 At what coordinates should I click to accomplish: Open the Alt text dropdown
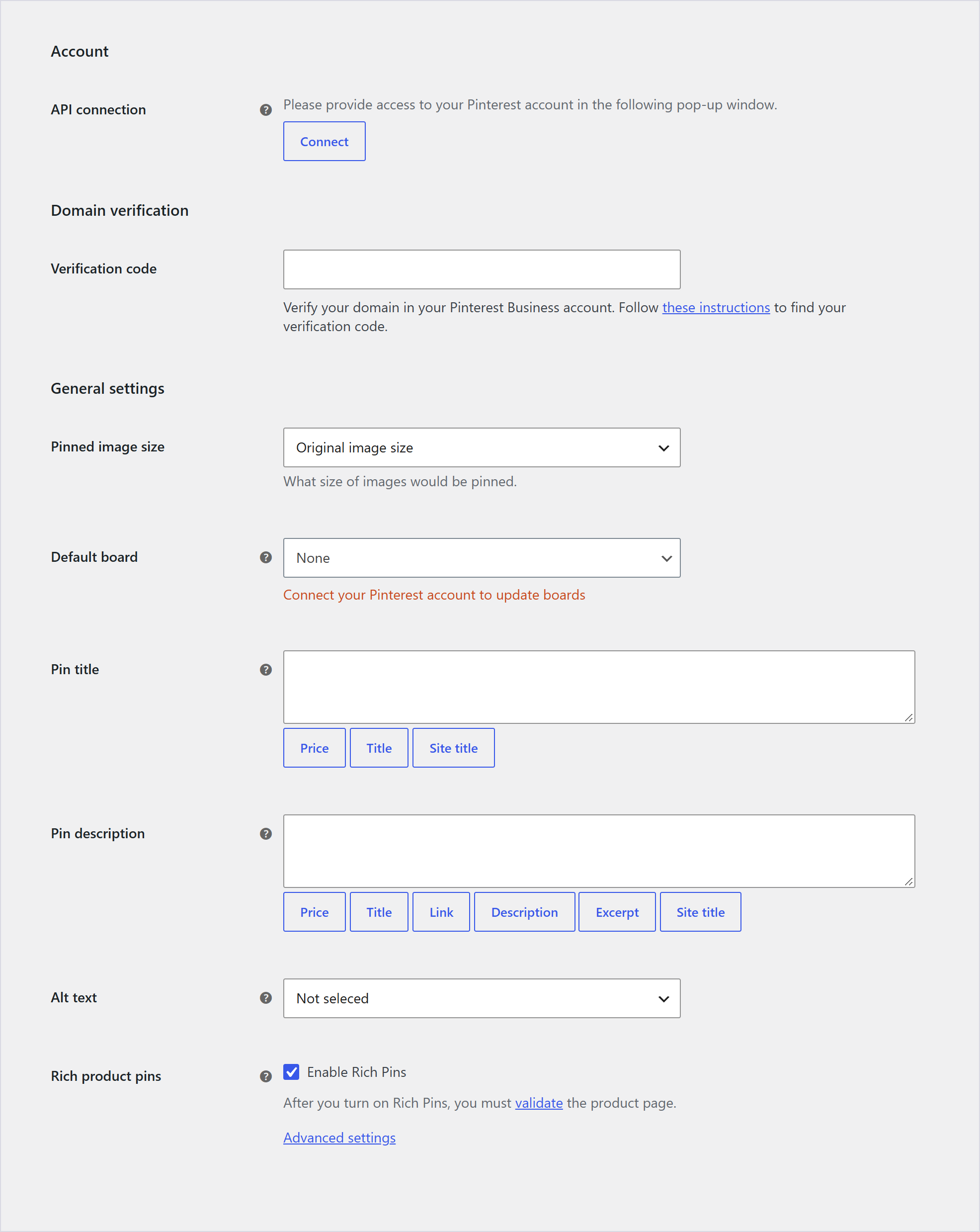click(x=482, y=998)
